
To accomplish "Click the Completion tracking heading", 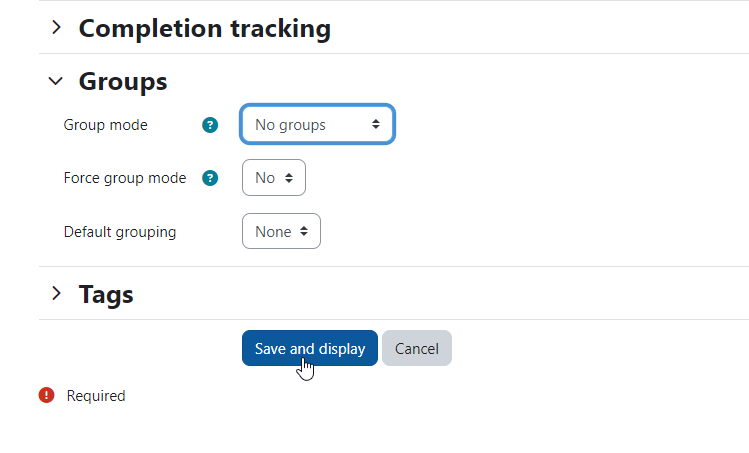I will tap(204, 28).
